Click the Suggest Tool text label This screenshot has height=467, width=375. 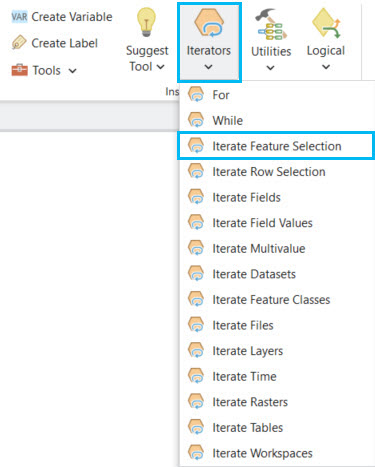pos(147,59)
